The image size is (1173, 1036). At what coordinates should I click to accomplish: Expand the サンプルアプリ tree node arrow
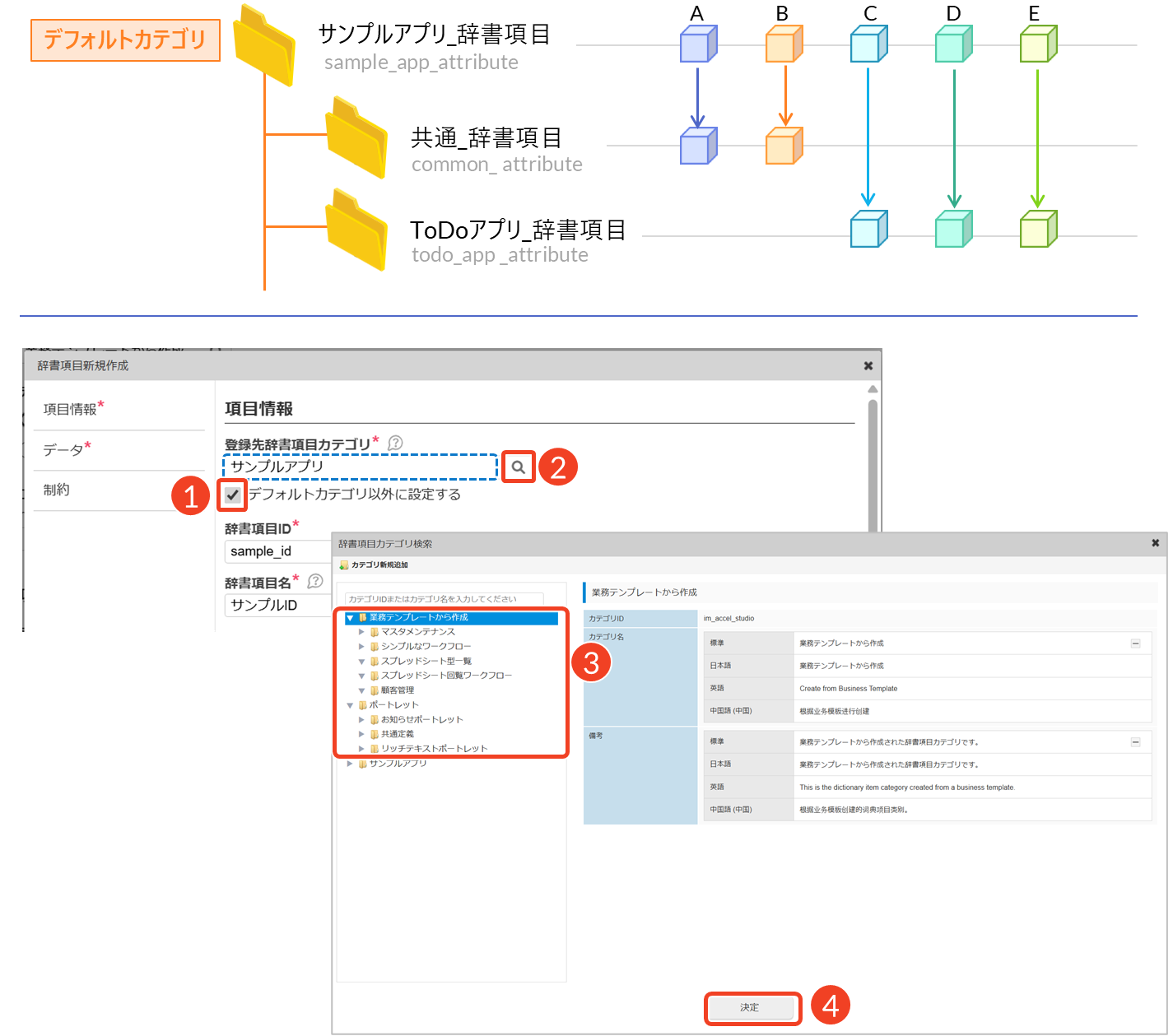(350, 764)
